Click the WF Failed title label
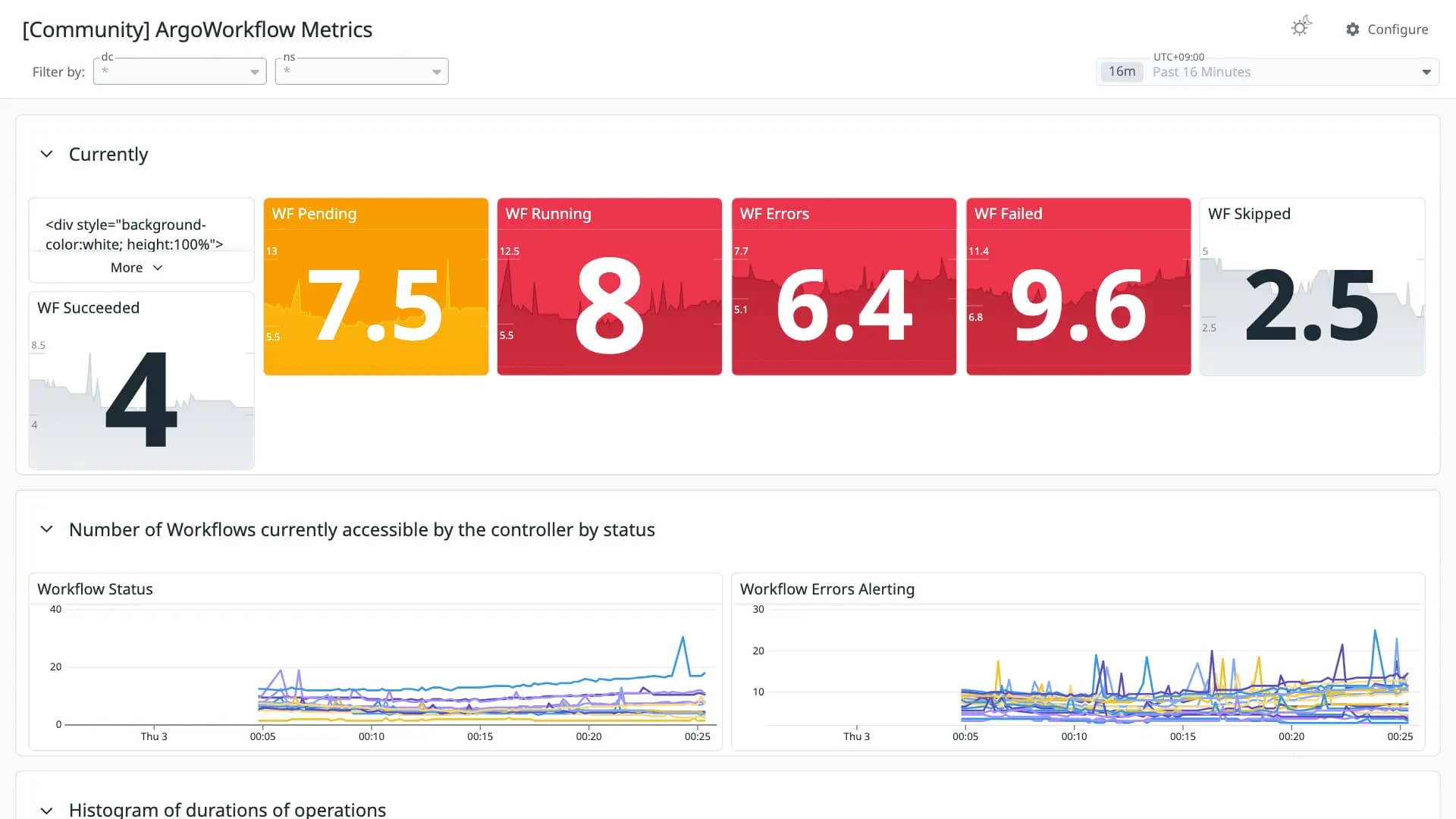 pos(1009,214)
